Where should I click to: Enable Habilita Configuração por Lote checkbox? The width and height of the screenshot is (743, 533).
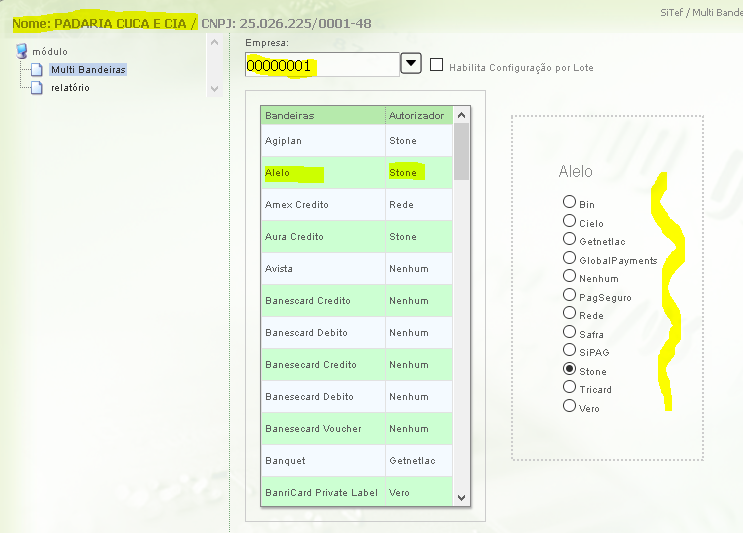point(436,64)
